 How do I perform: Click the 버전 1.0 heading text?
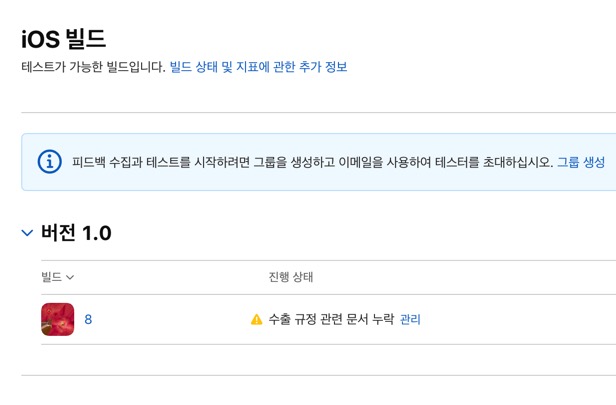[x=76, y=233]
